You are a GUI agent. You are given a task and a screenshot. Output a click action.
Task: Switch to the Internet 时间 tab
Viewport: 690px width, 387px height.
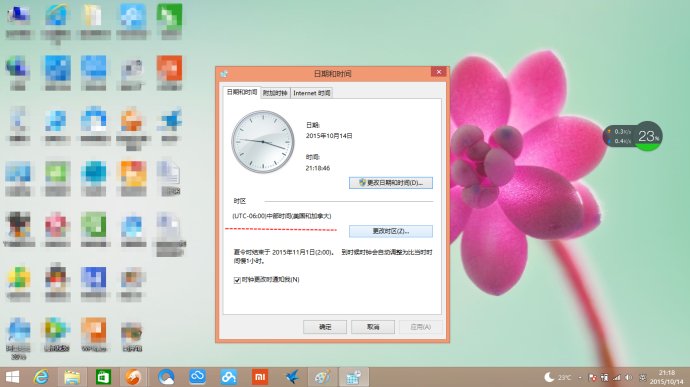(x=312, y=93)
